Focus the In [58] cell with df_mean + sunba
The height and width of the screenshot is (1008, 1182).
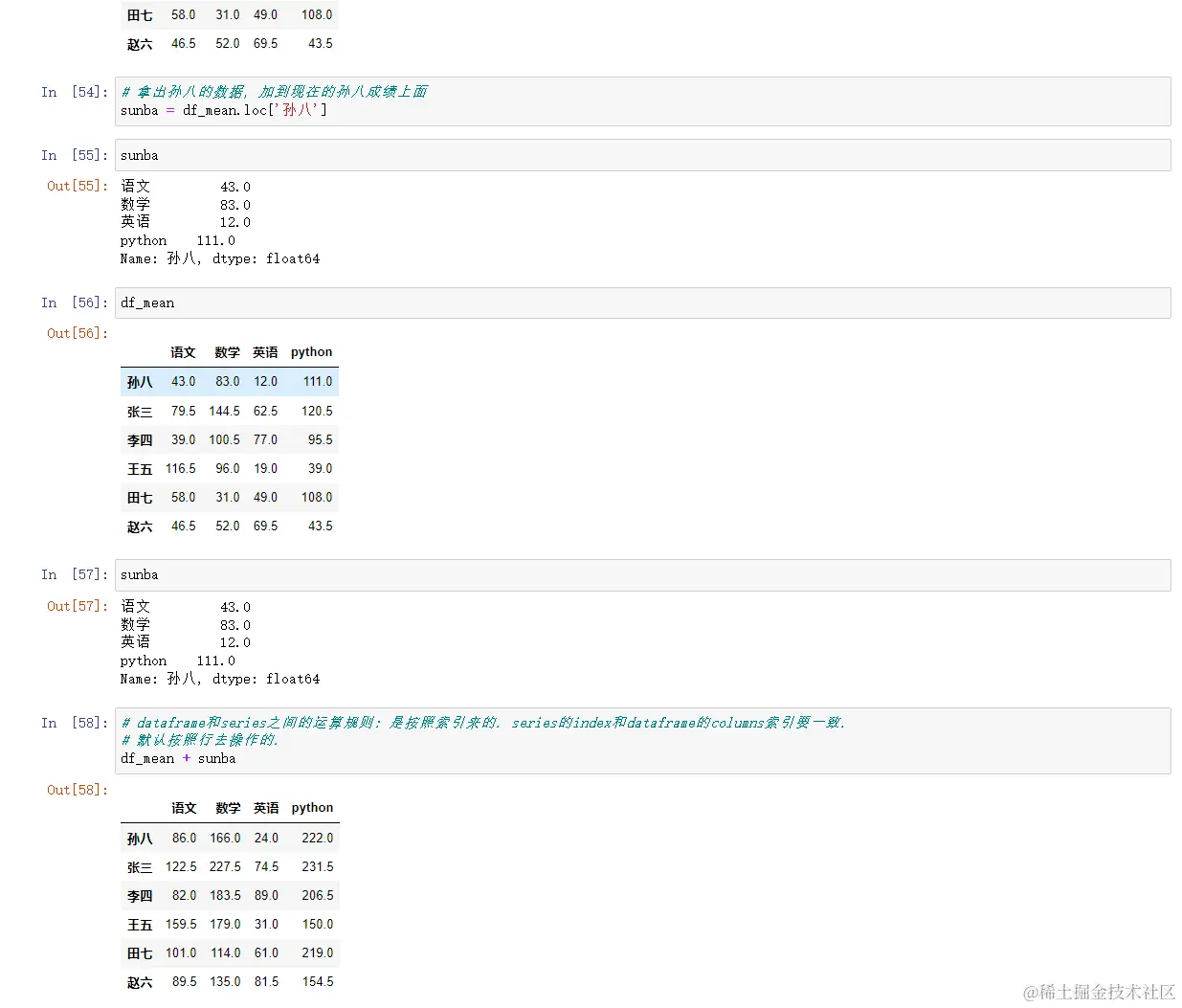click(642, 740)
